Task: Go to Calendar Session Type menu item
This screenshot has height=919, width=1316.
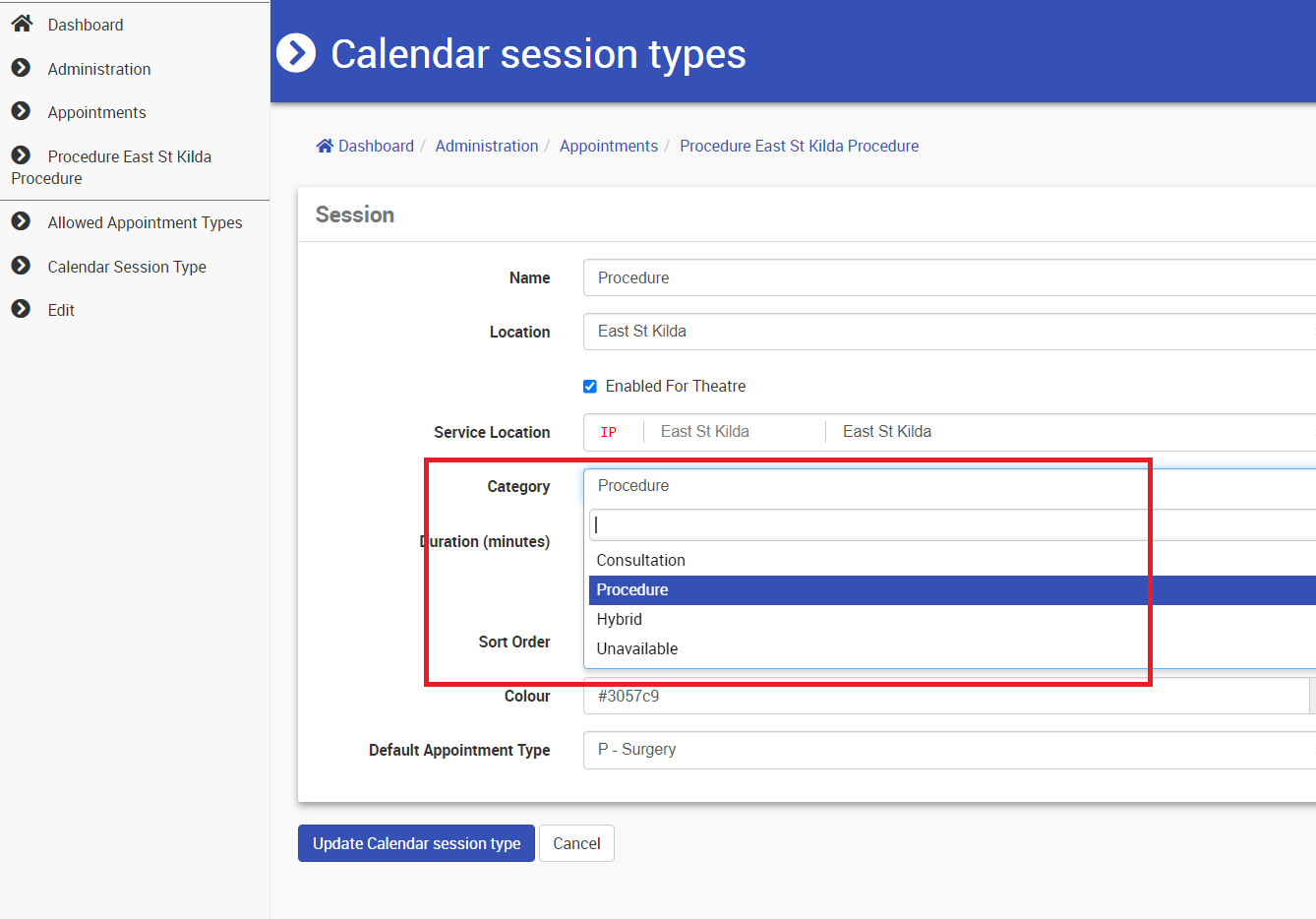Action: [x=127, y=267]
